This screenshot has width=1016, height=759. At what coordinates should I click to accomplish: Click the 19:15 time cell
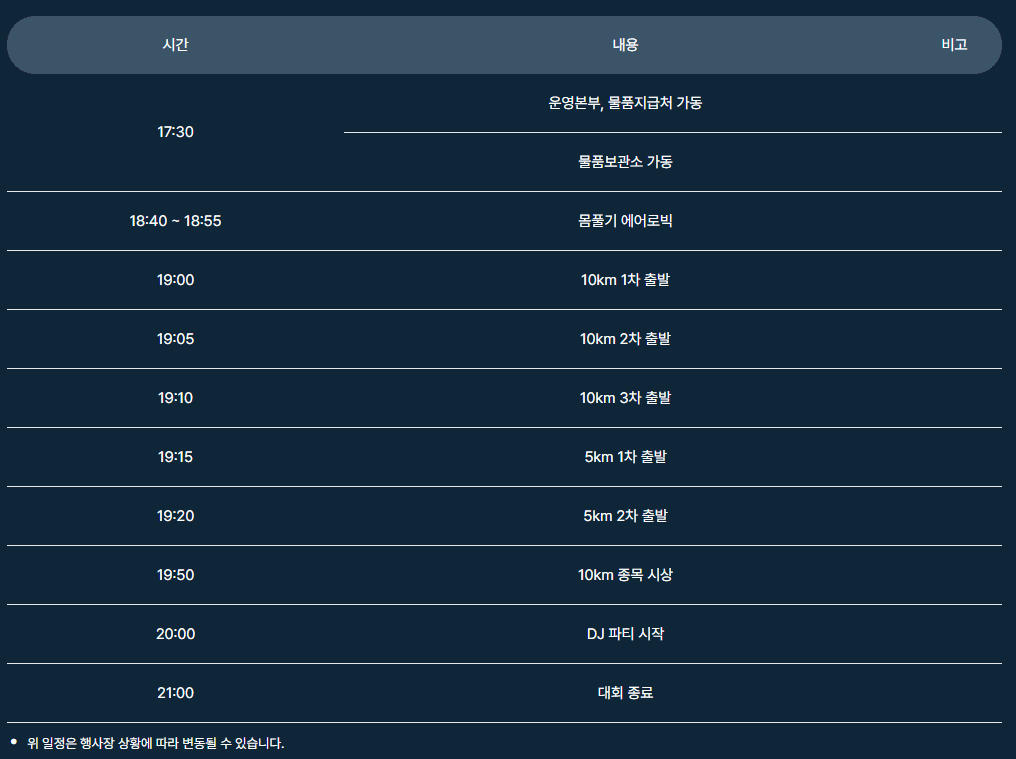coord(175,457)
